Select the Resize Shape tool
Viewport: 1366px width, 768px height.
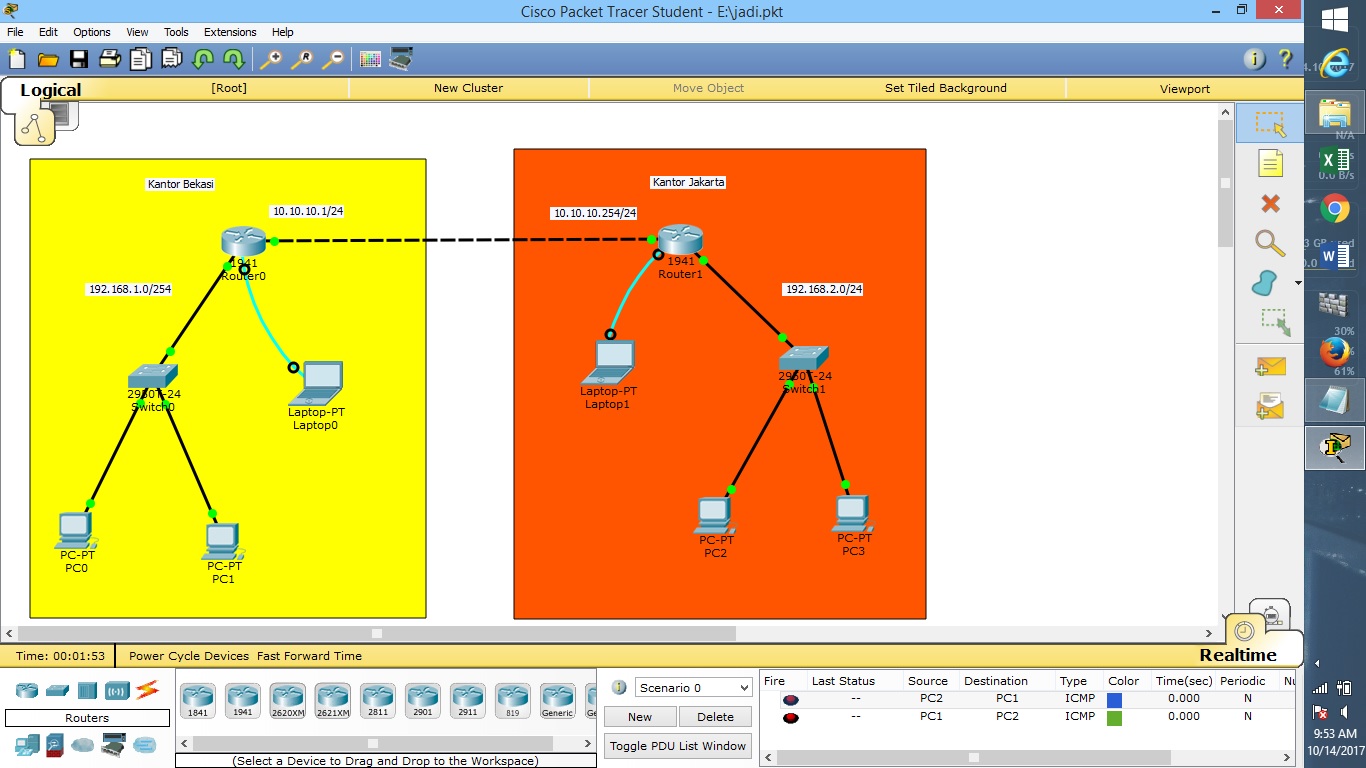point(1274,322)
